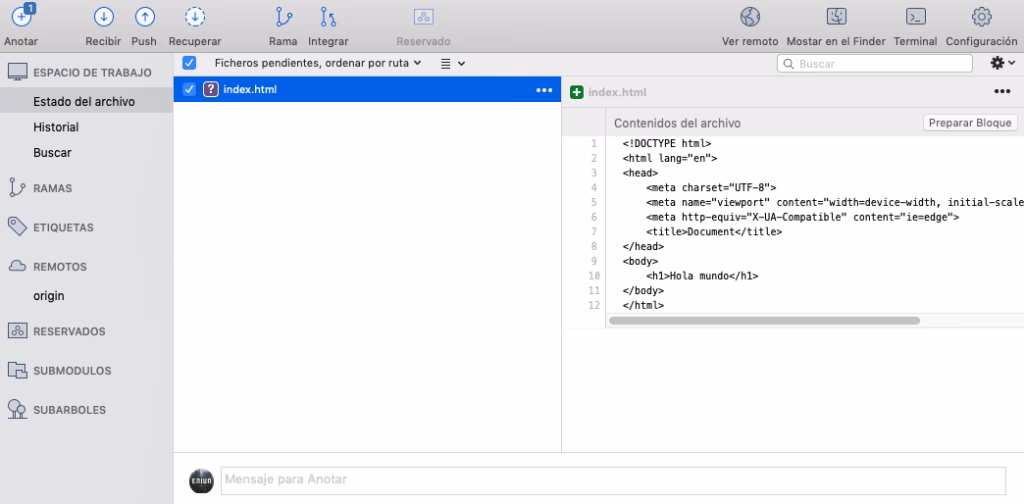
Task: Click Mostar en el Finder icon
Action: [836, 17]
